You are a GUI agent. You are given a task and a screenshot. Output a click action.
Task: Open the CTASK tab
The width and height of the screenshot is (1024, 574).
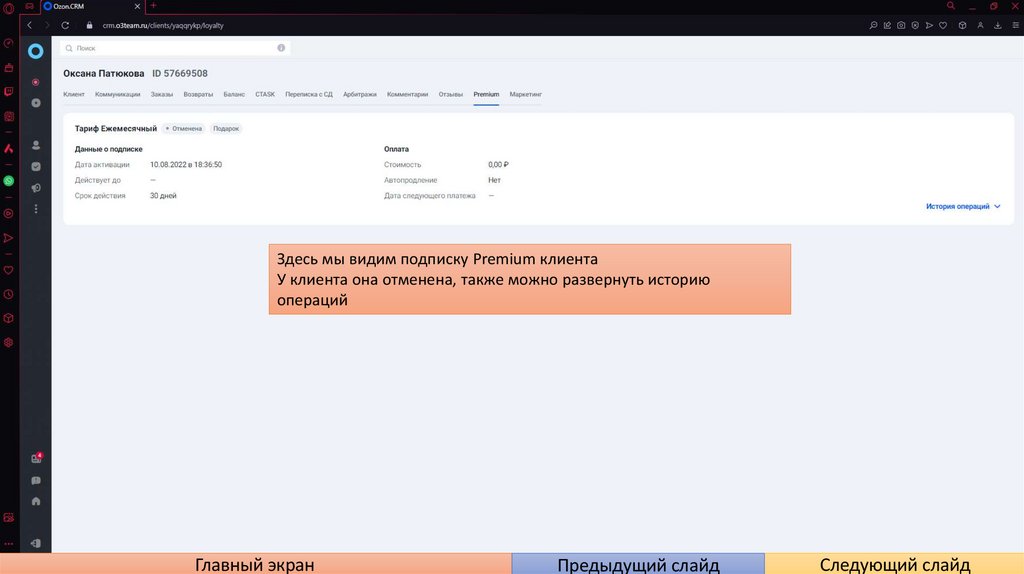[265, 95]
